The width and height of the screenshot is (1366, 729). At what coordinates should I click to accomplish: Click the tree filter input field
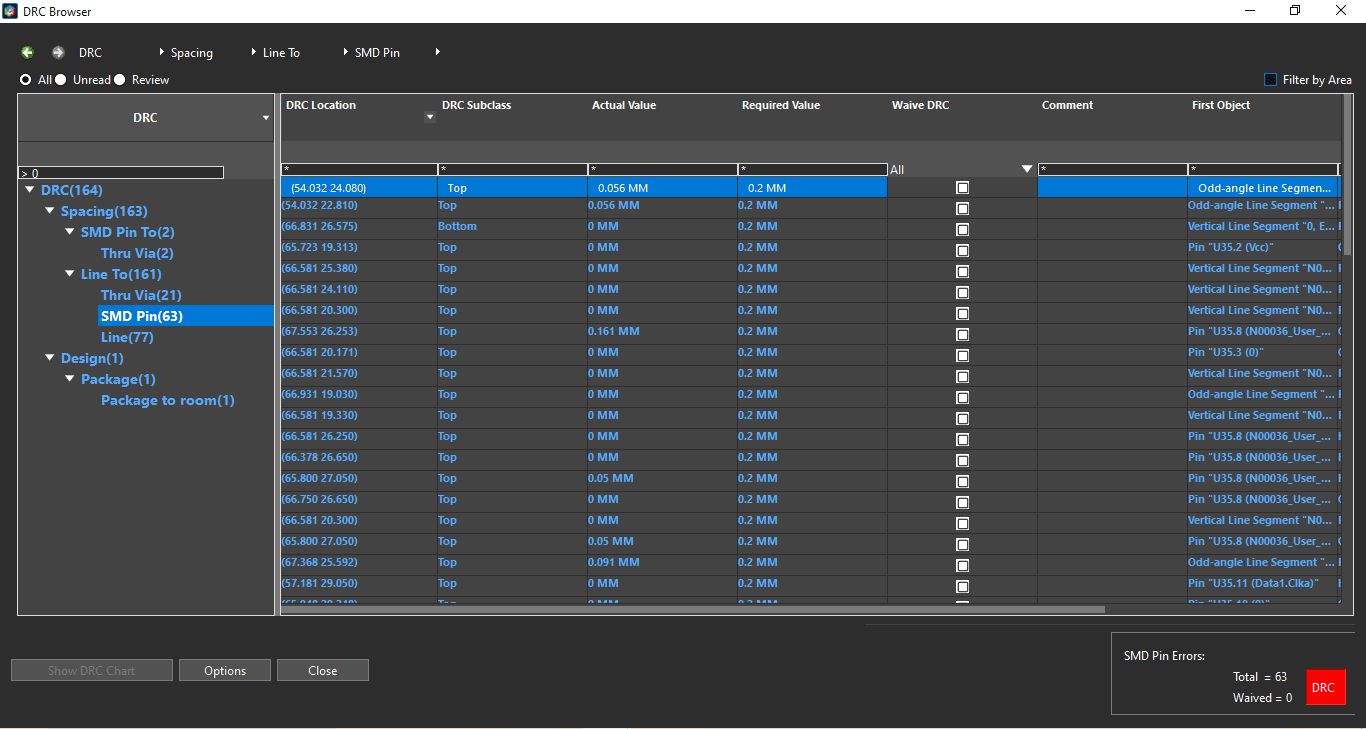tap(121, 173)
